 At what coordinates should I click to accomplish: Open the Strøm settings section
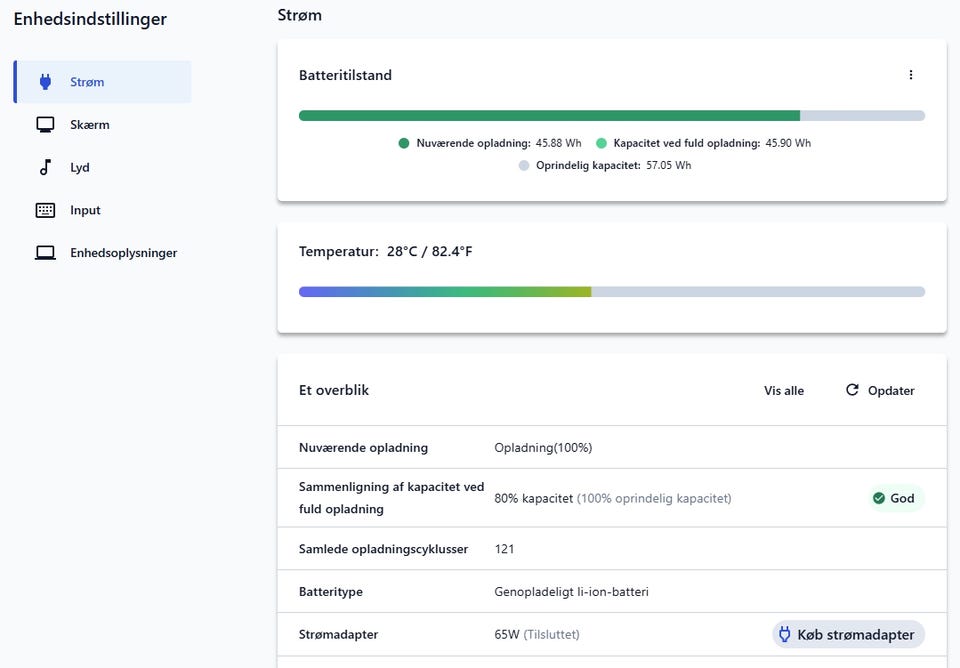click(x=88, y=82)
